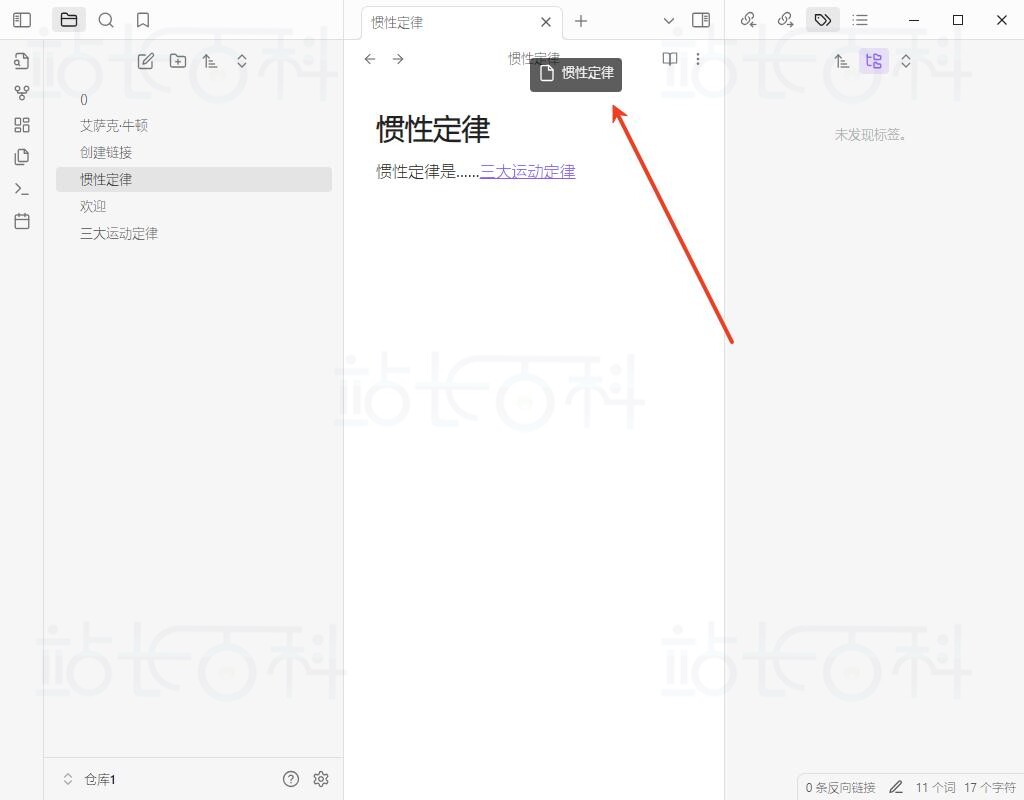Open the command palette icon
Screen dimensions: 1024x800
tap(22, 189)
